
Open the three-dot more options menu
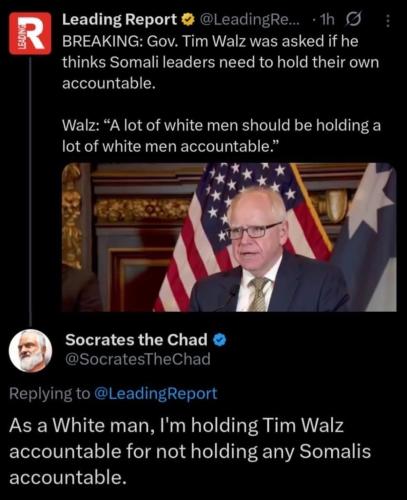(x=387, y=21)
